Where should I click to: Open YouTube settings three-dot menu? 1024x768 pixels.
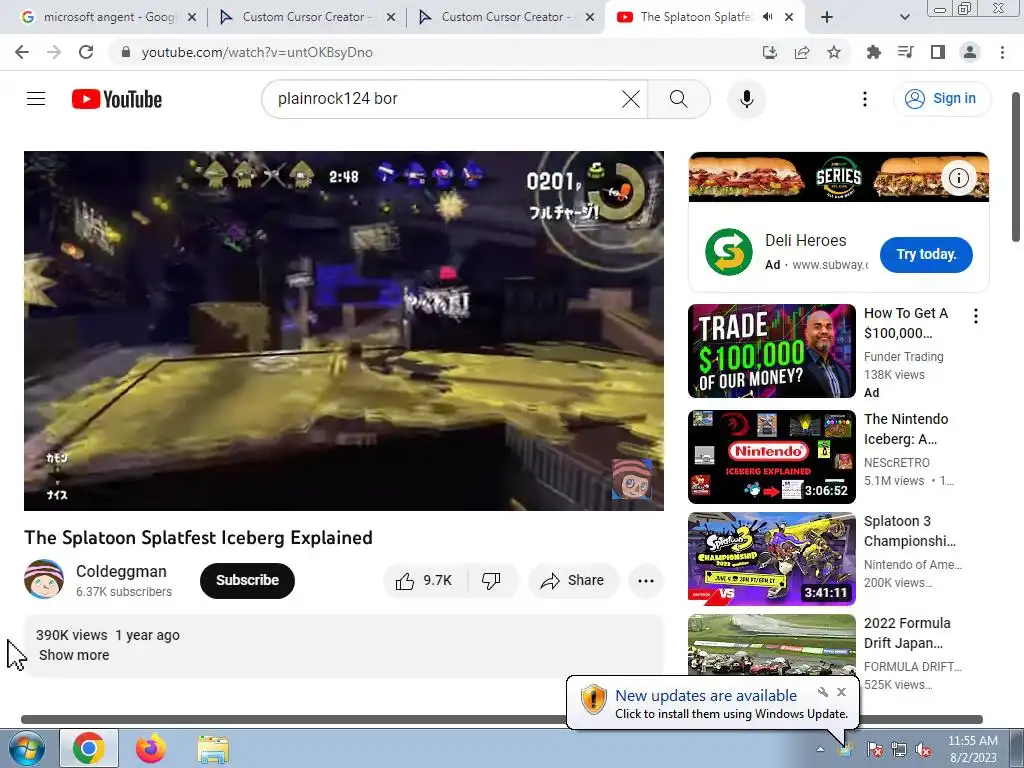[x=865, y=99]
